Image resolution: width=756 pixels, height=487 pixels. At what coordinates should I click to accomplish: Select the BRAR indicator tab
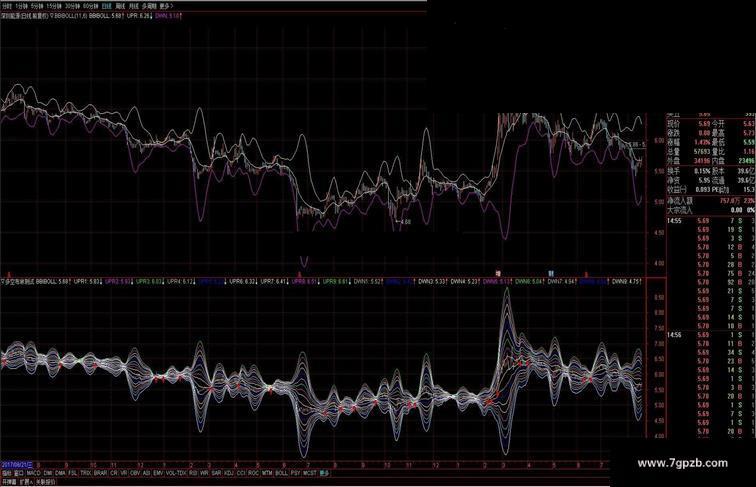click(x=100, y=473)
